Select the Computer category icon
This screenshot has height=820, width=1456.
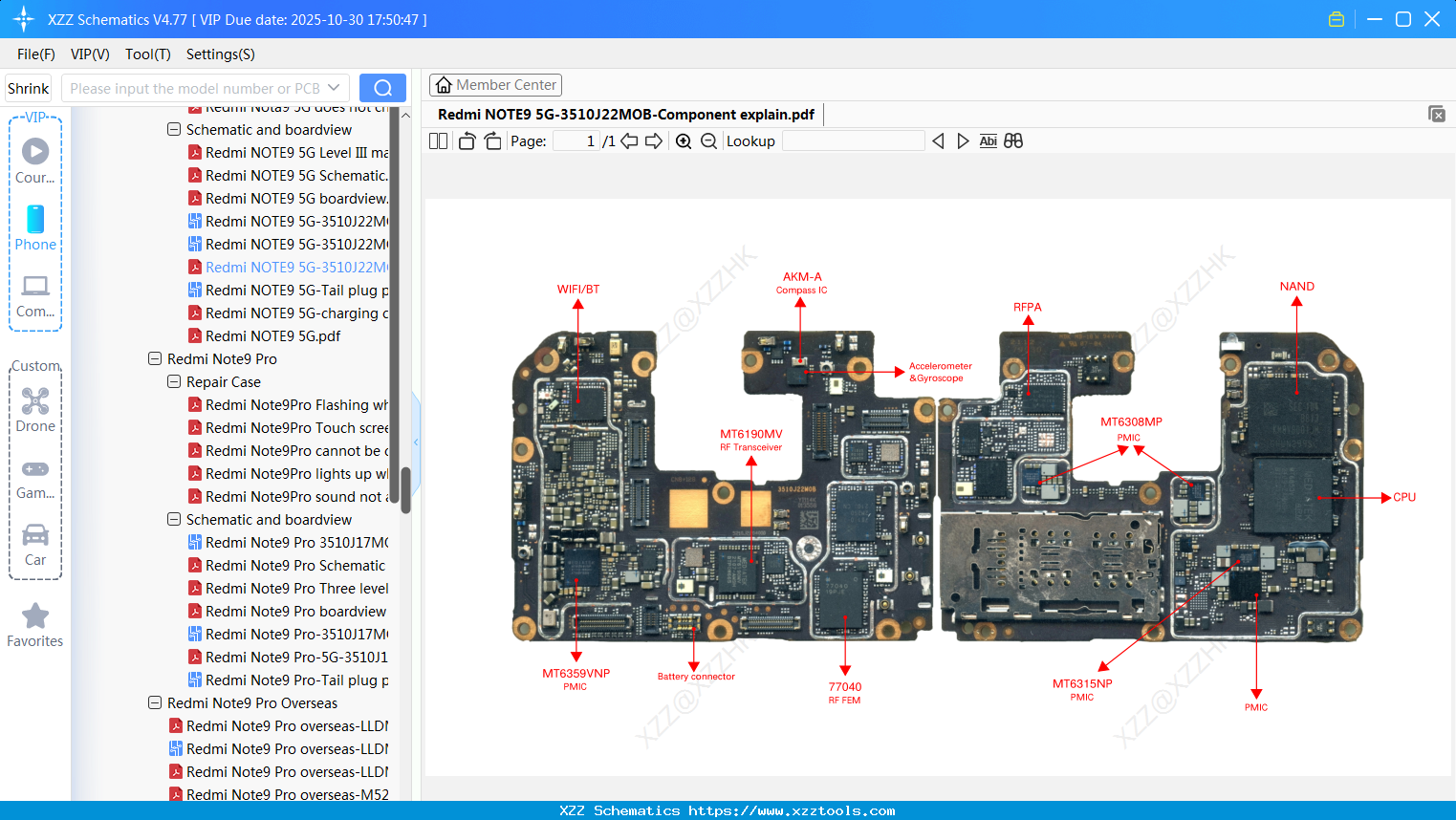(35, 295)
